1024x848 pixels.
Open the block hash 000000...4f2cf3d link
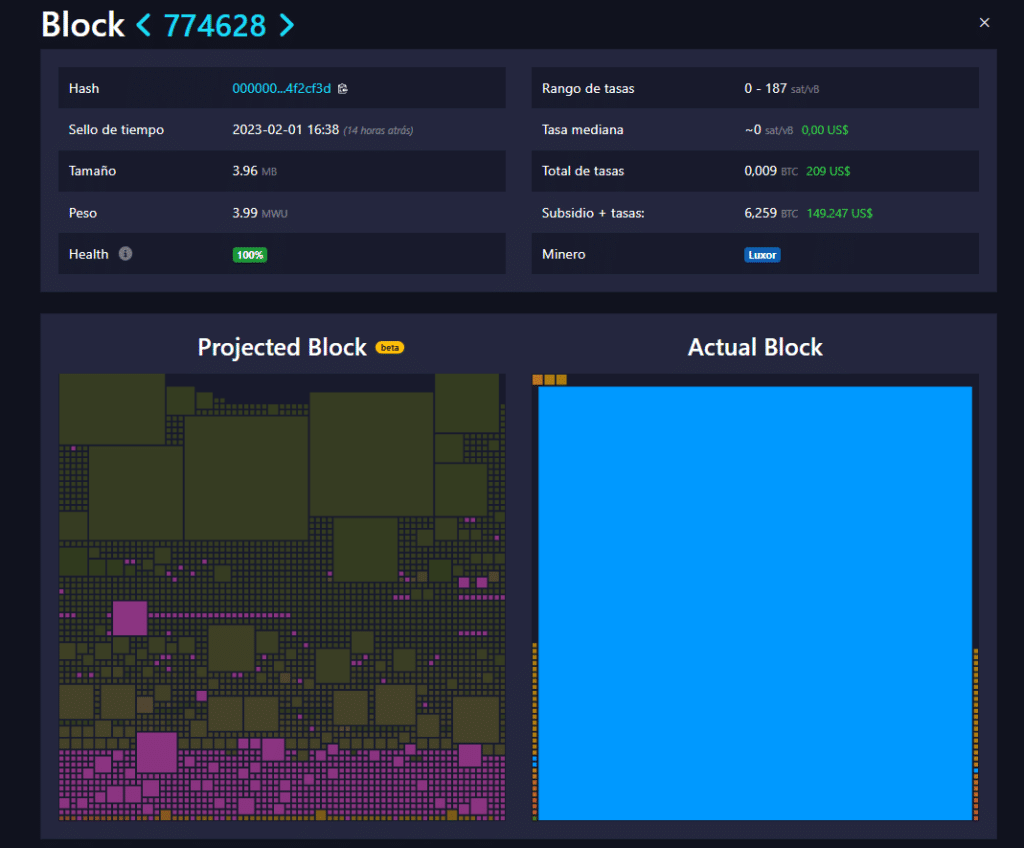(281, 88)
